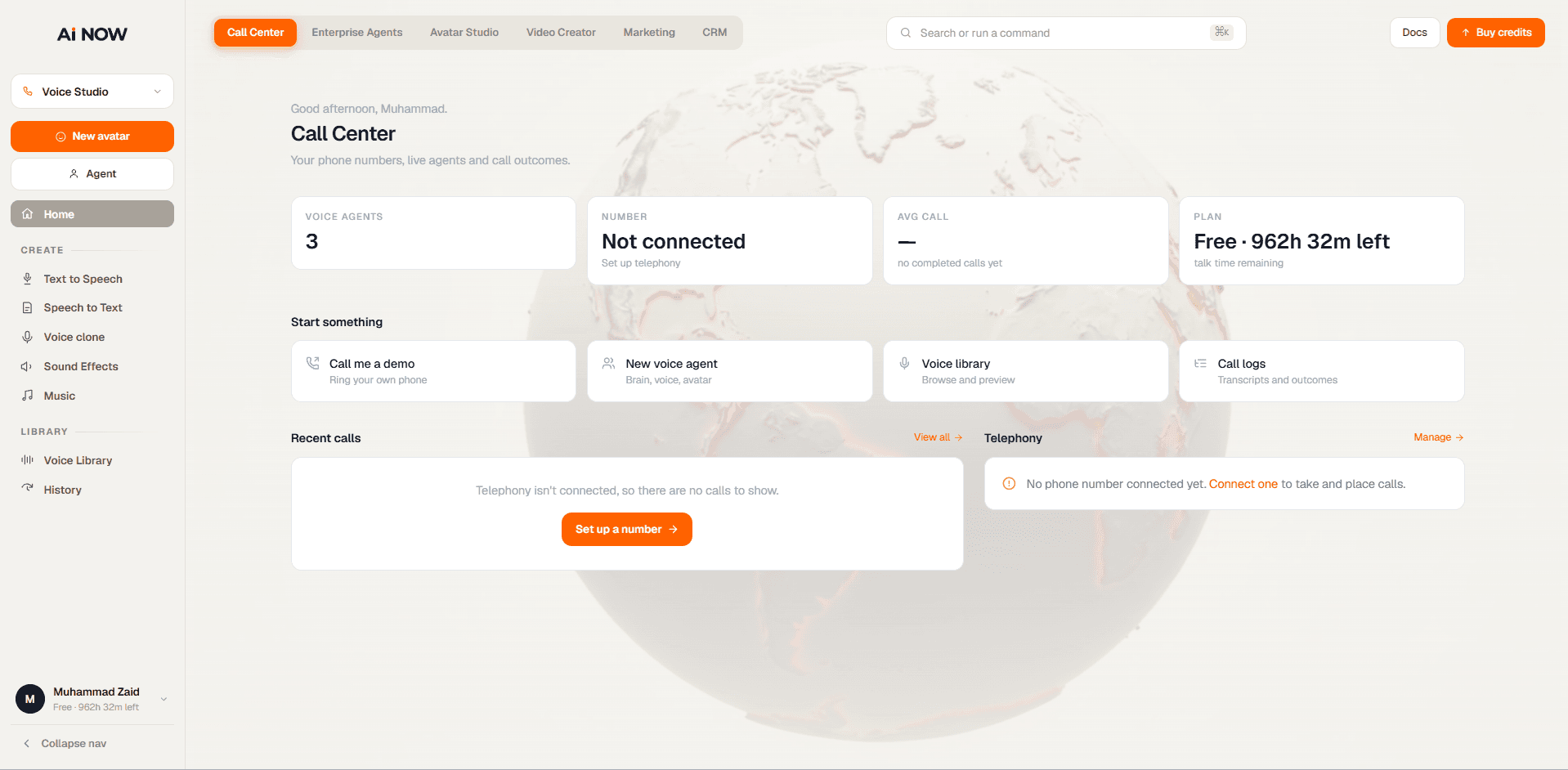Open the Avatar Studio tab
Screen dimensions: 1568x770
click(464, 33)
